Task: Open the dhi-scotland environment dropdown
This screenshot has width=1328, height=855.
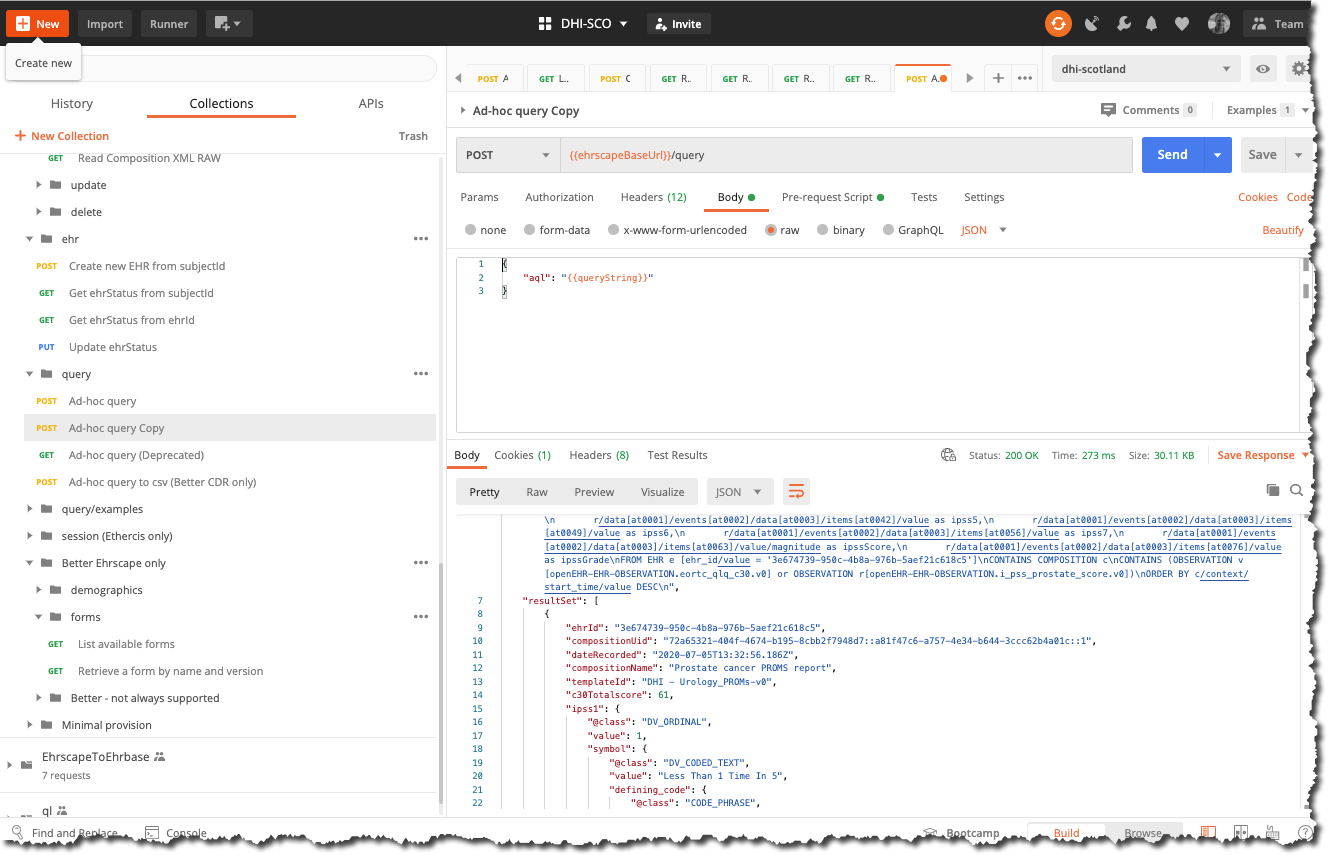Action: pyautogui.click(x=1146, y=69)
